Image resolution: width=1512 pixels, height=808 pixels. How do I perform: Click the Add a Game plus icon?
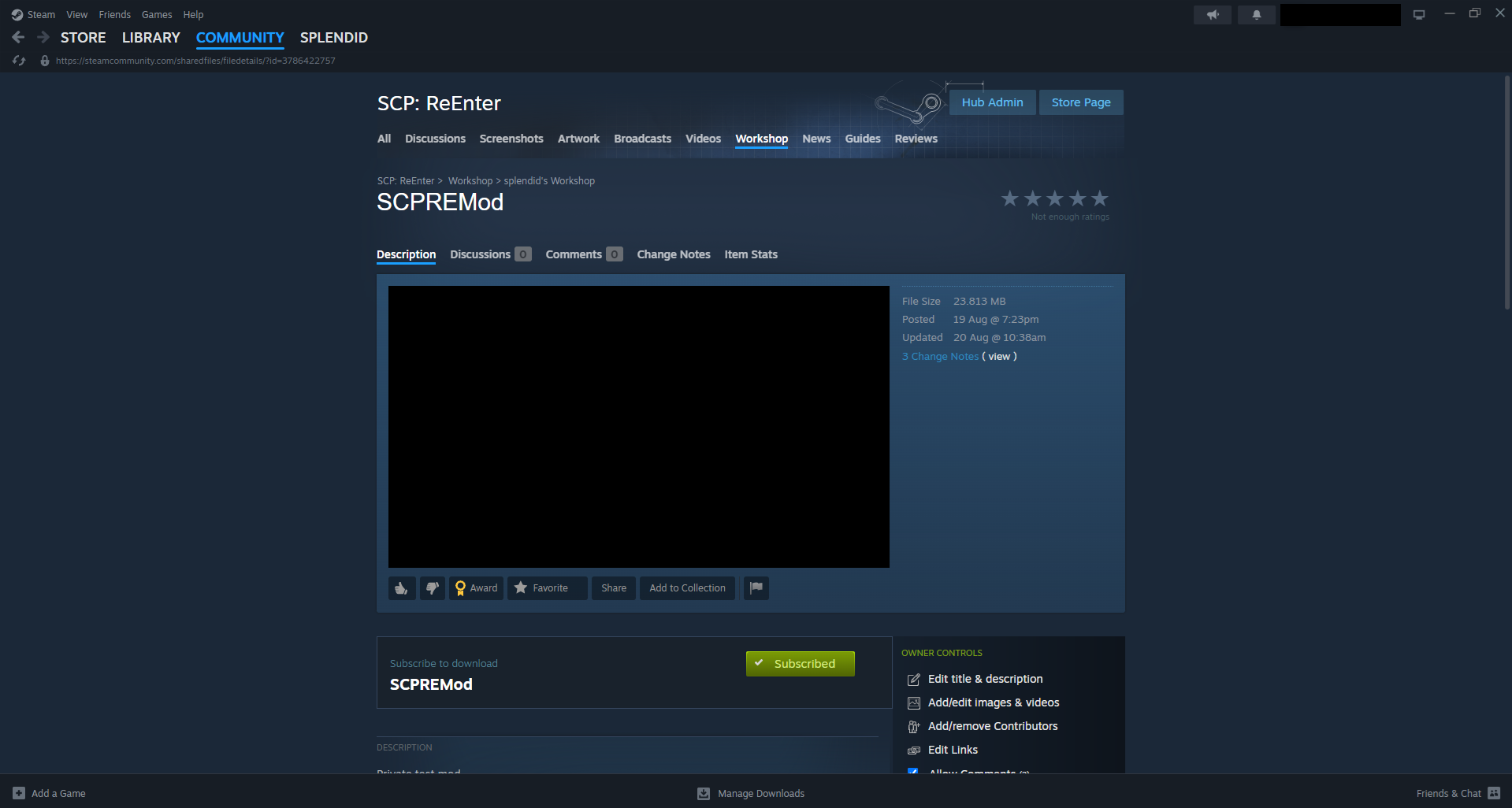tap(19, 793)
